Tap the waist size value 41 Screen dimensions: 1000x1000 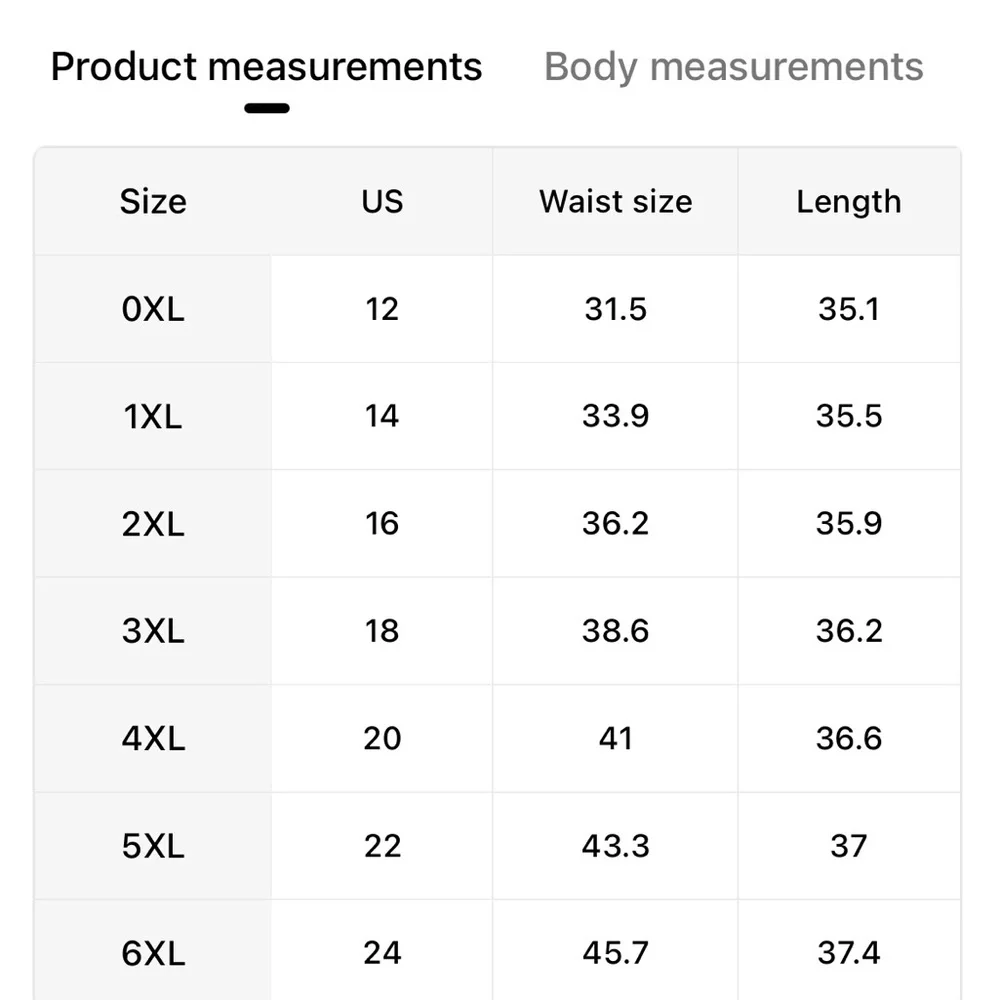click(615, 739)
